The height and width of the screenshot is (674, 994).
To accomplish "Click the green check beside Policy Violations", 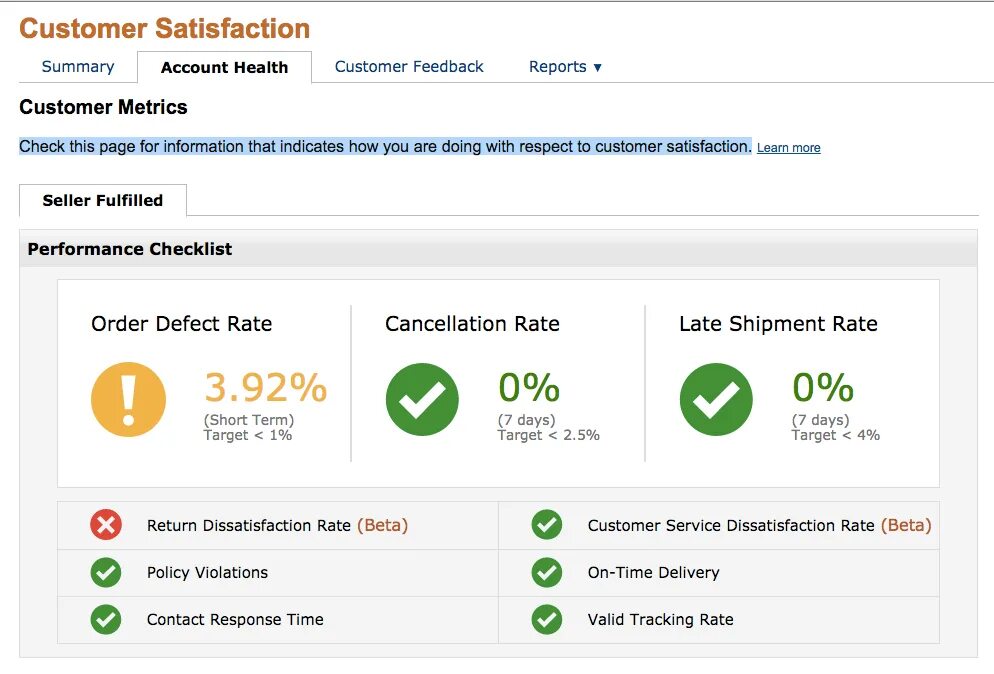I will coord(106,572).
